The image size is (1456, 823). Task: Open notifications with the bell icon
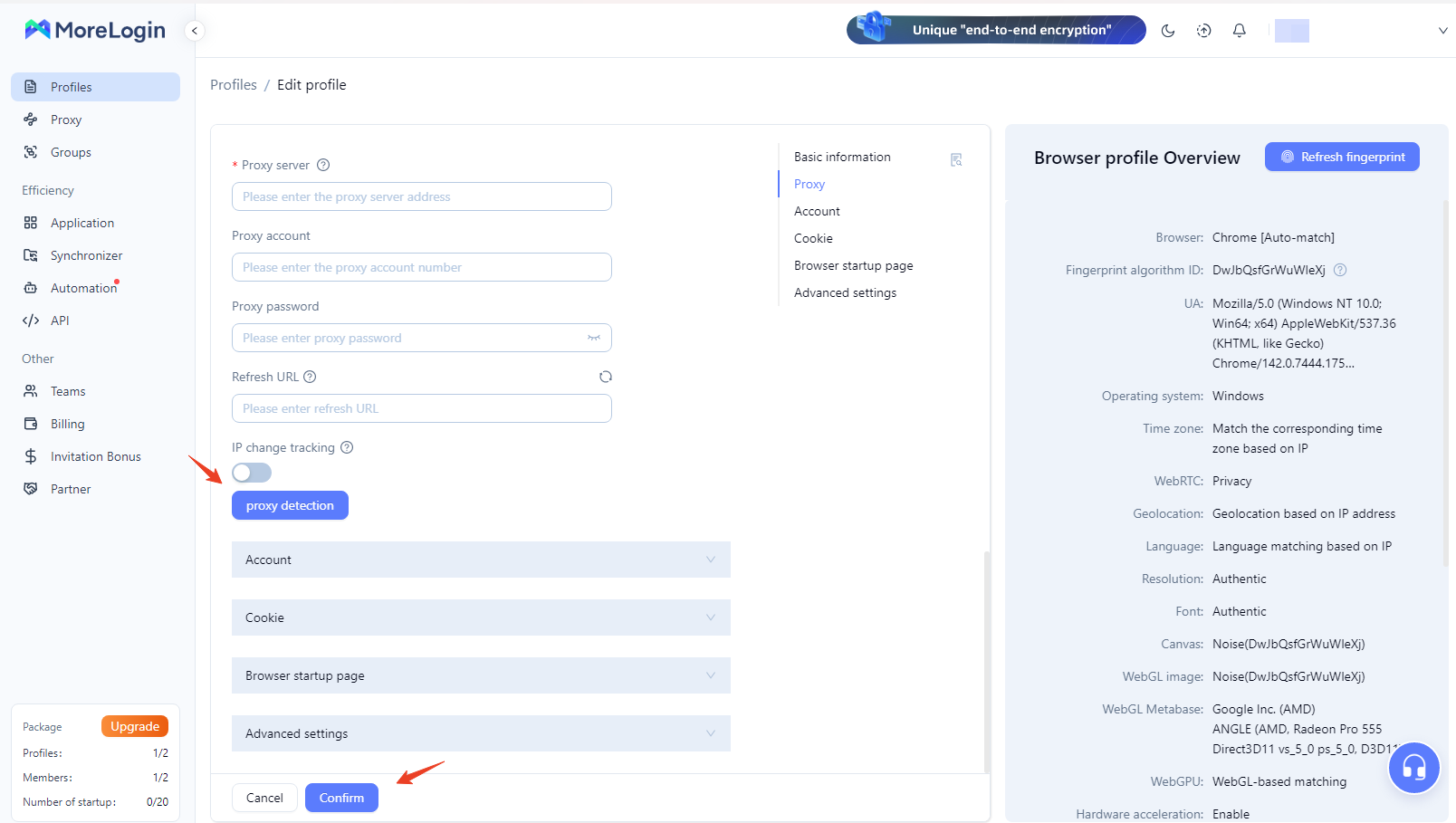tap(1239, 31)
